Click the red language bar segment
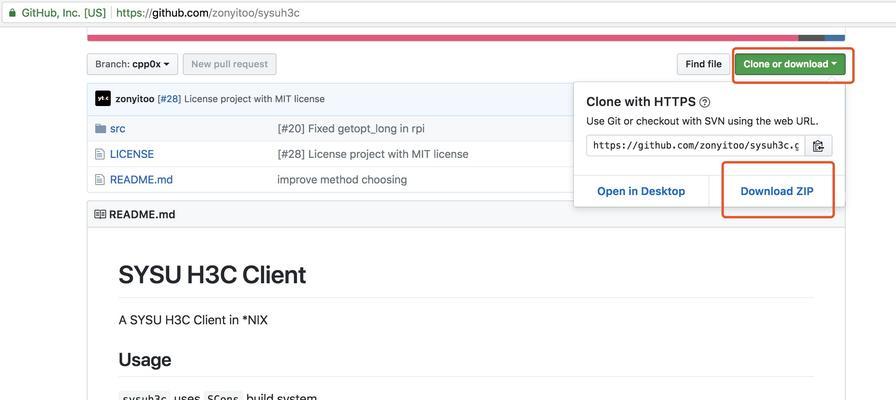The image size is (896, 400). pyautogui.click(x=442, y=38)
